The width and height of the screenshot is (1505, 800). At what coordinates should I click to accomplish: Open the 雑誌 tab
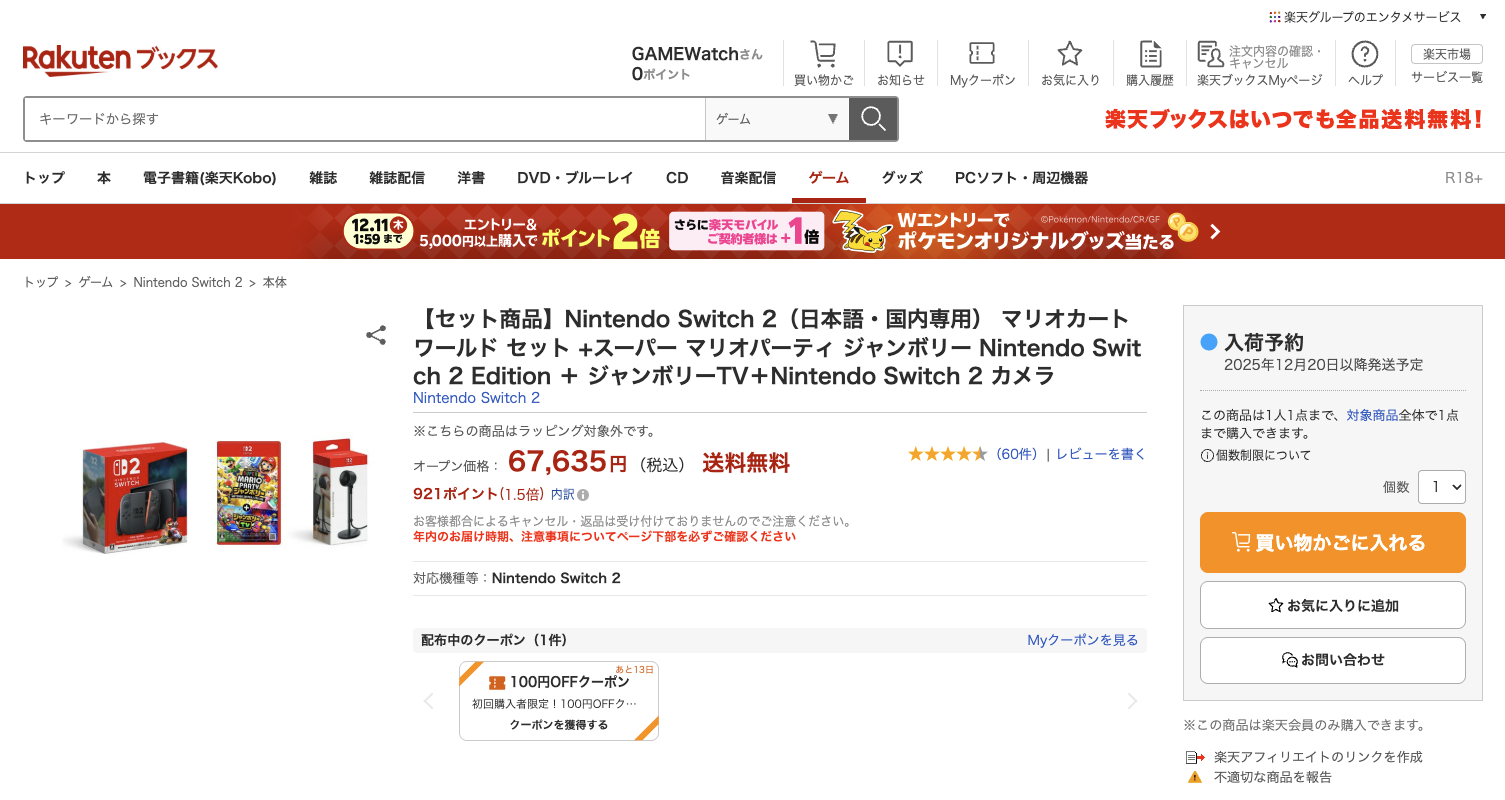323,178
